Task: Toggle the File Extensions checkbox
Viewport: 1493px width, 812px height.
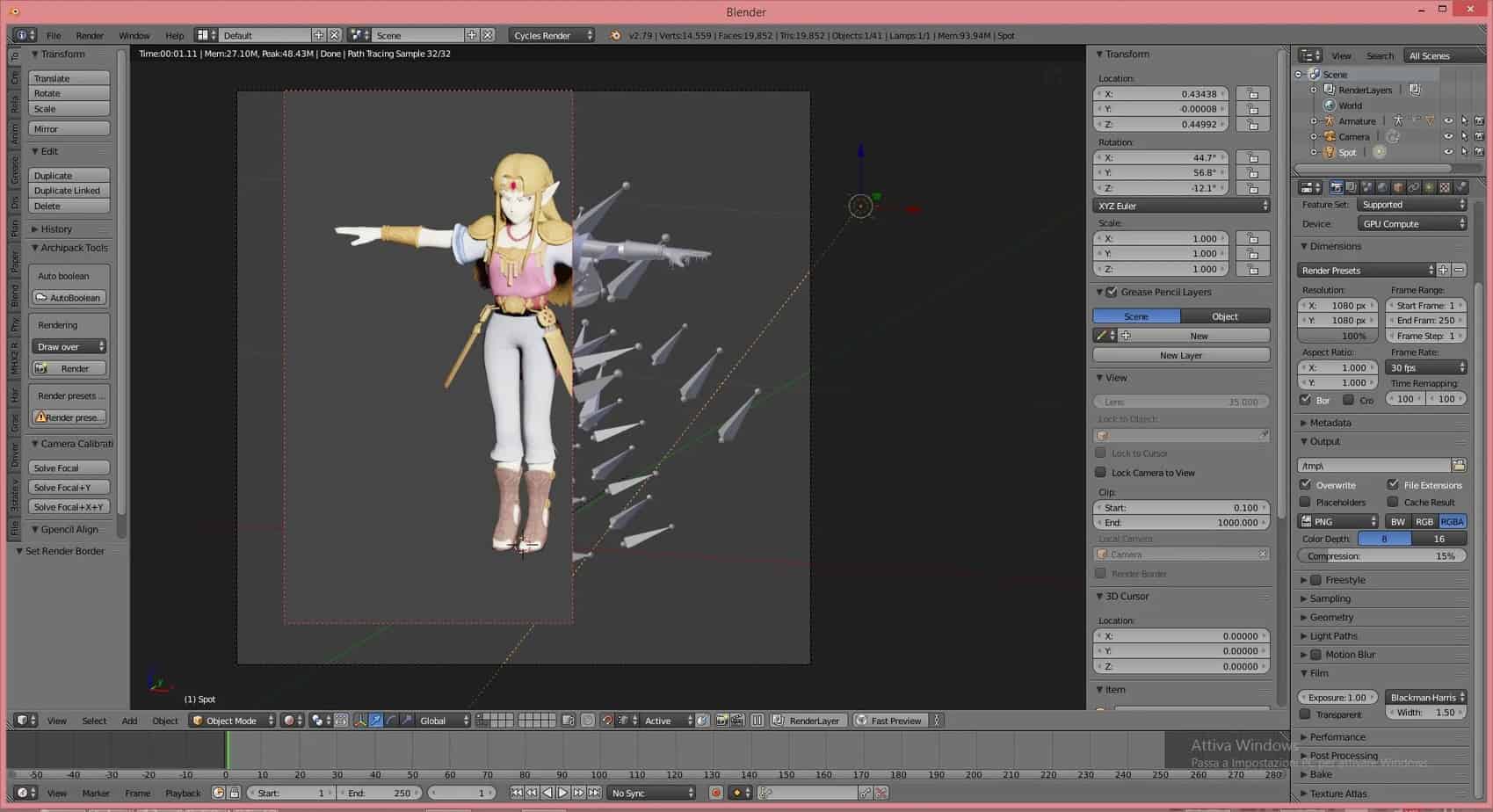Action: pos(1393,484)
